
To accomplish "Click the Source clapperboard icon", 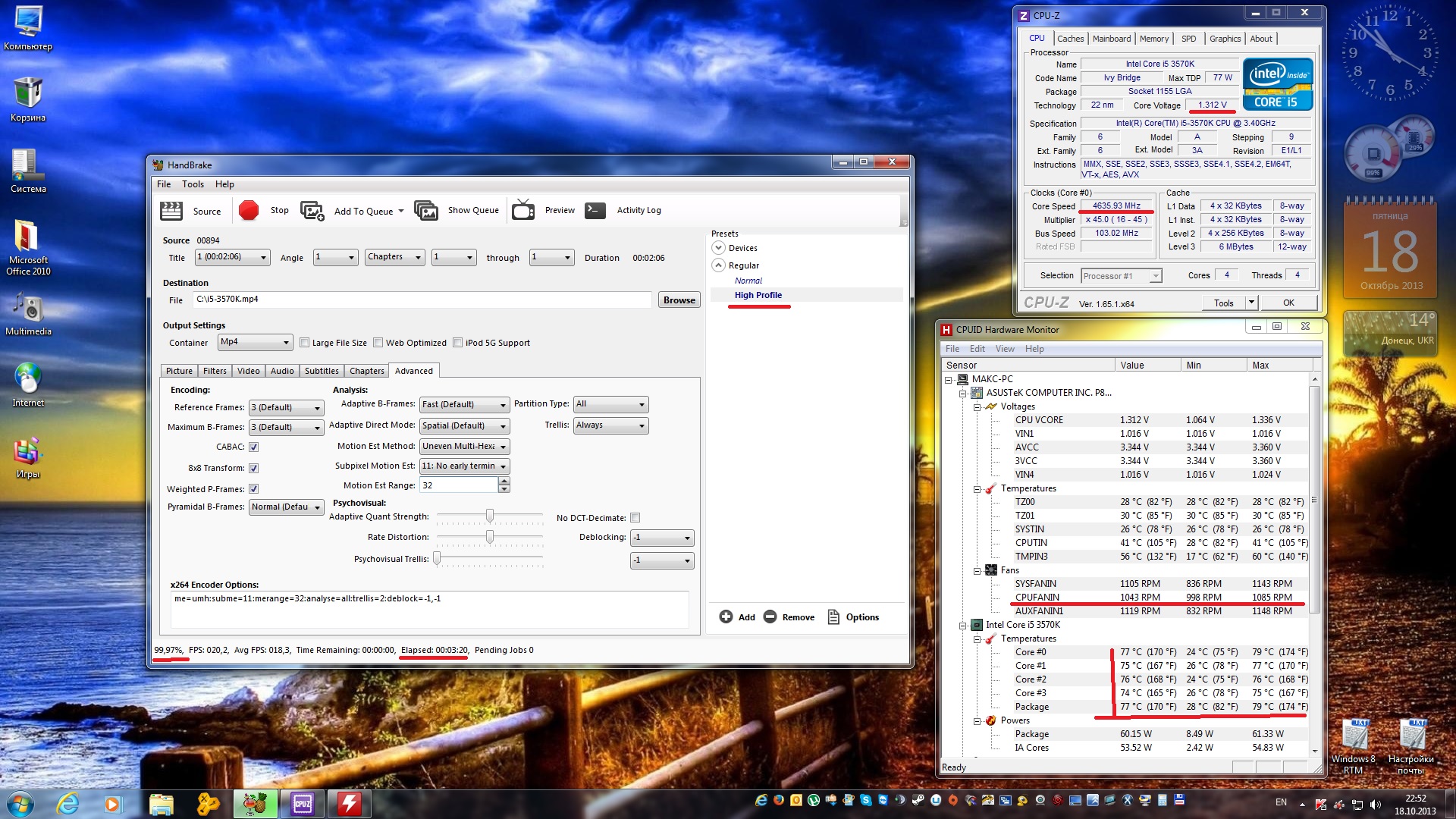I will 171,210.
